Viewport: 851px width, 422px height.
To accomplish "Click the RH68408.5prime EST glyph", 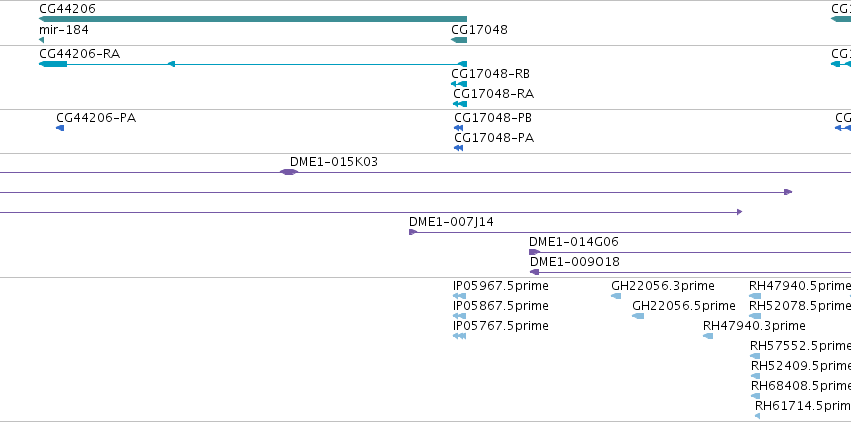I will 755,396.
